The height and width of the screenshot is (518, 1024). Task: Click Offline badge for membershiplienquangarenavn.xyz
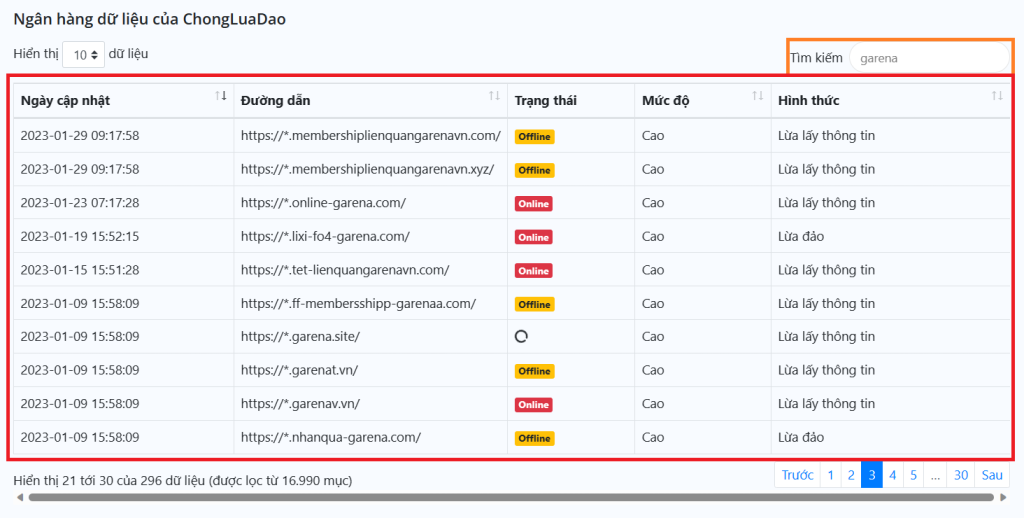click(x=534, y=170)
